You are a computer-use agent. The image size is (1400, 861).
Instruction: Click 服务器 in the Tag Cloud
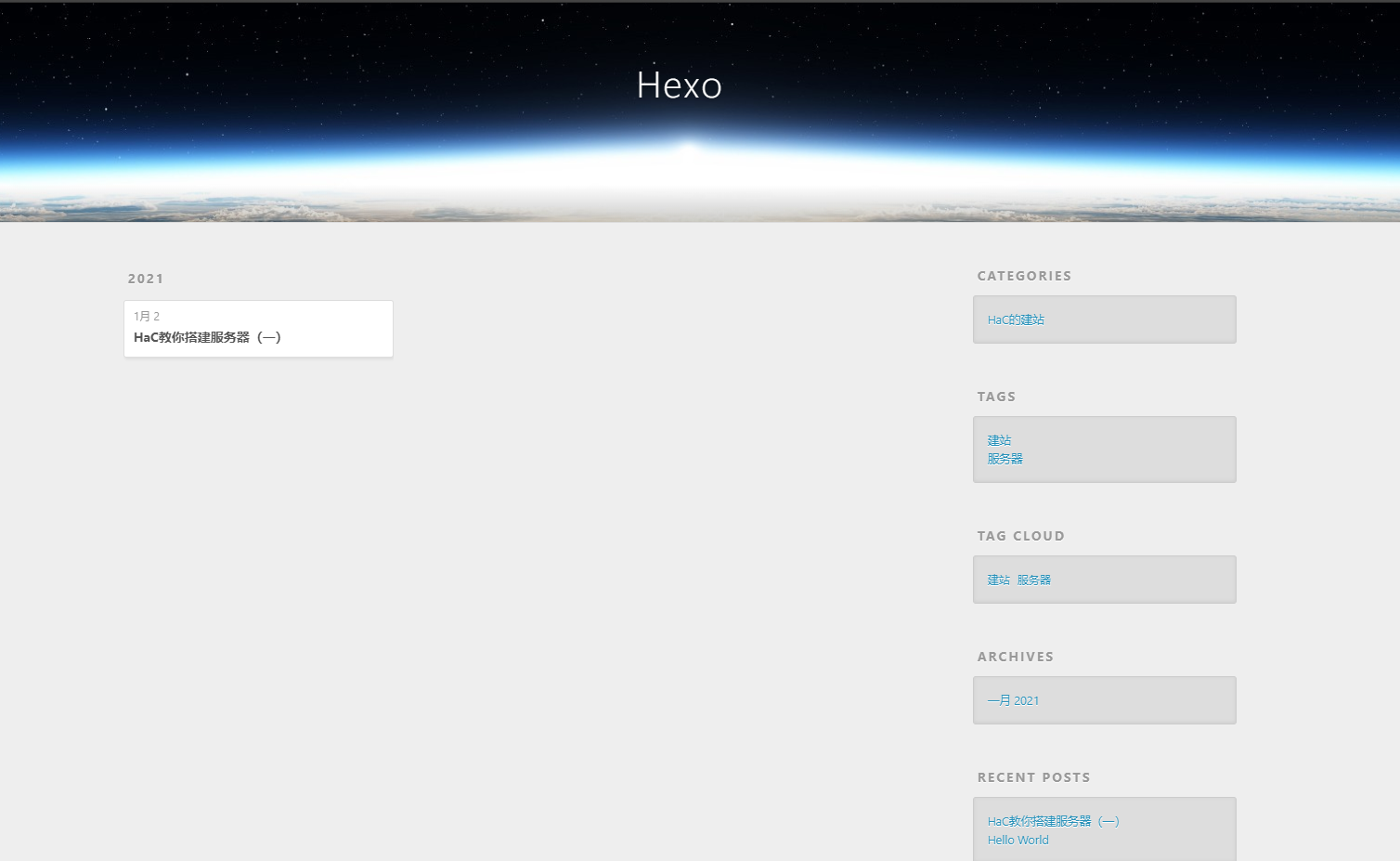[1033, 580]
